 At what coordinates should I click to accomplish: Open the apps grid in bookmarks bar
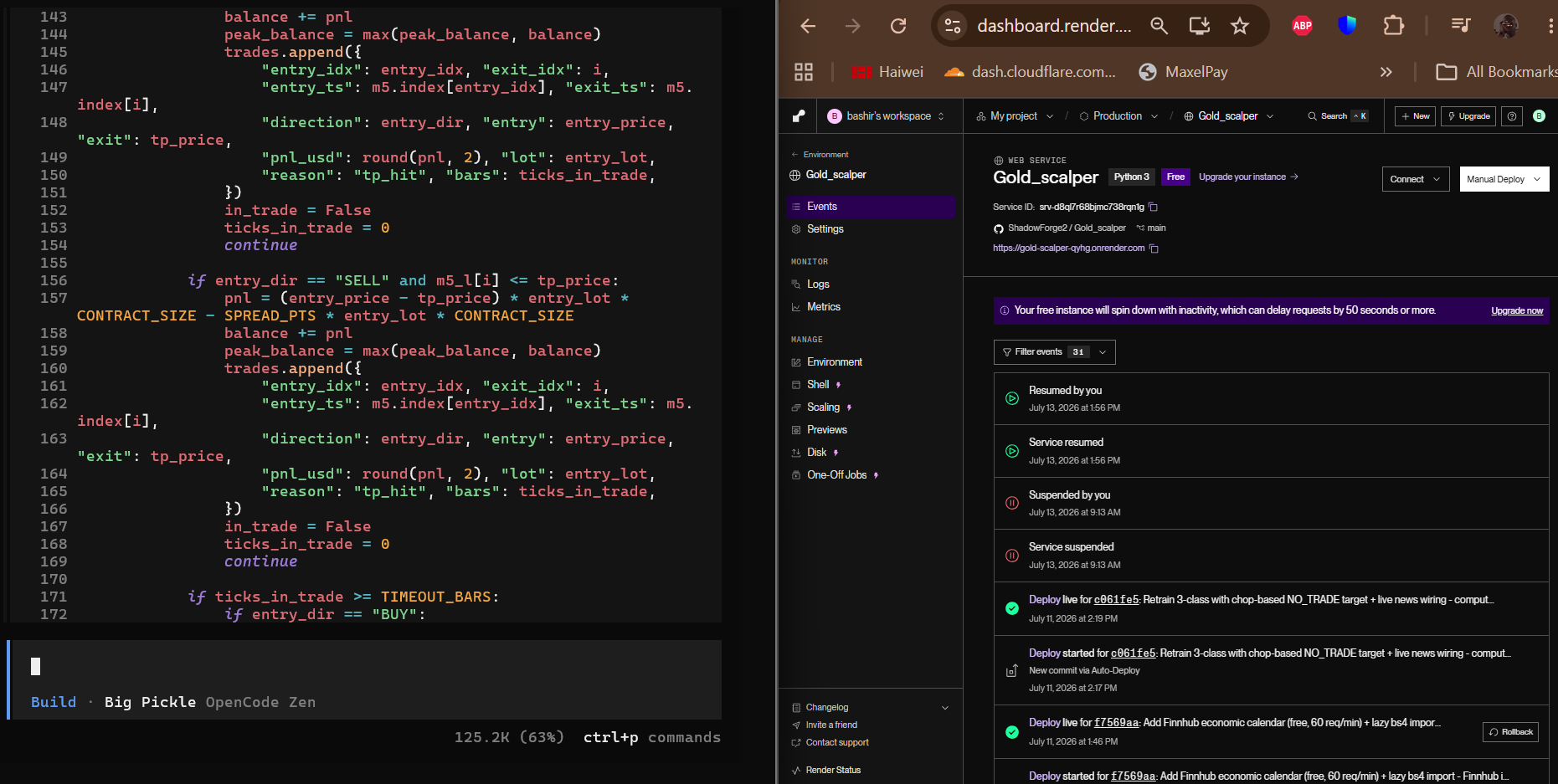pos(804,72)
